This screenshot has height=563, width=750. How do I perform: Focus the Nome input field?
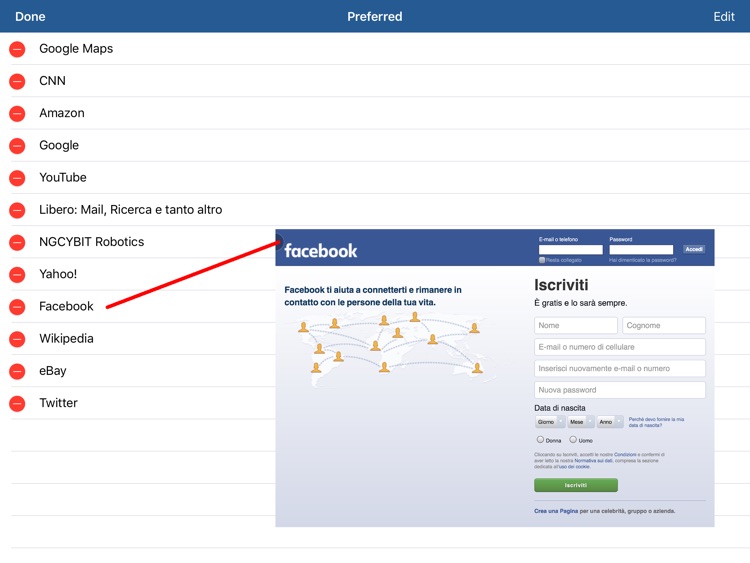coord(575,325)
